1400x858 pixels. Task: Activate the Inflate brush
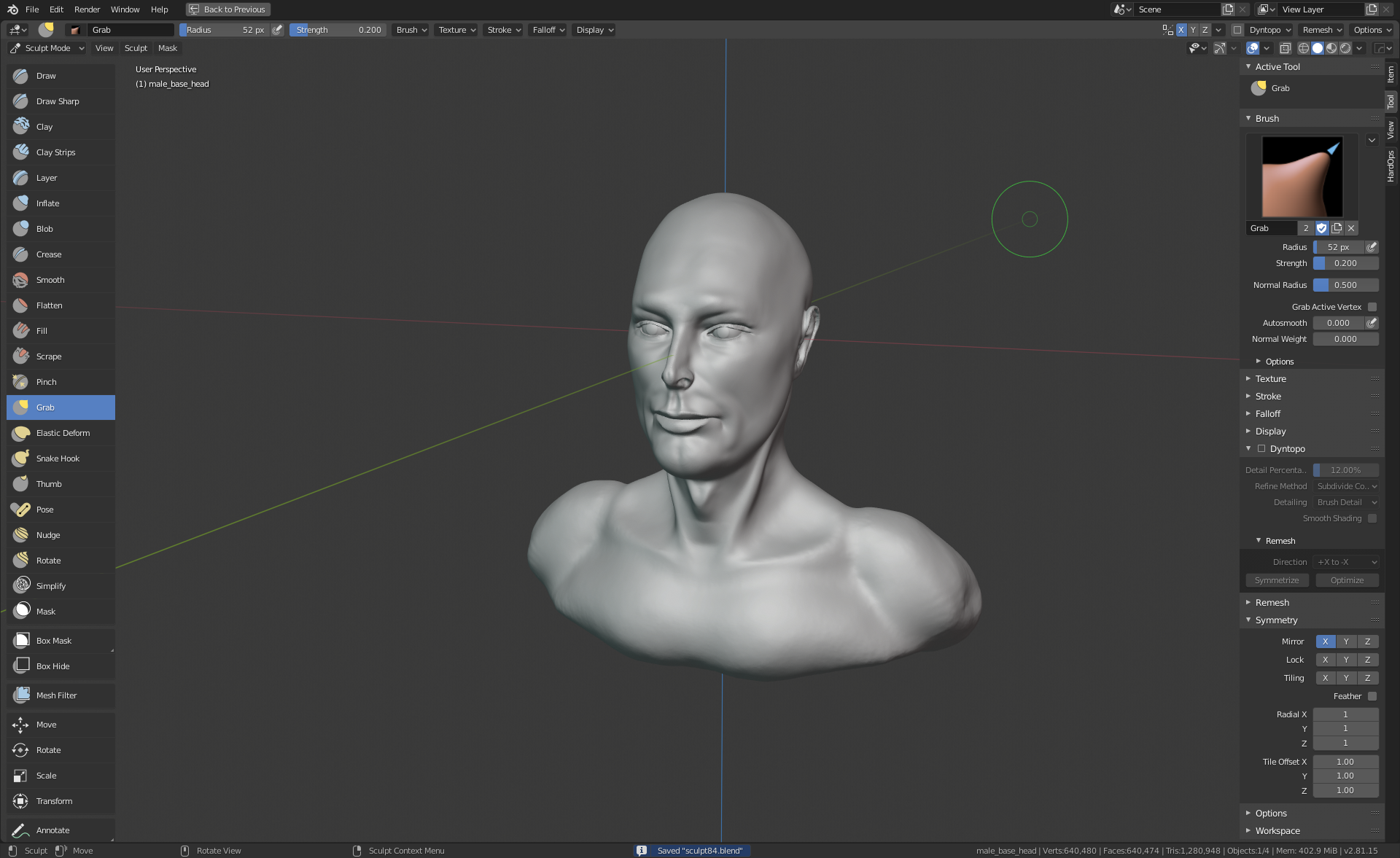[x=48, y=203]
